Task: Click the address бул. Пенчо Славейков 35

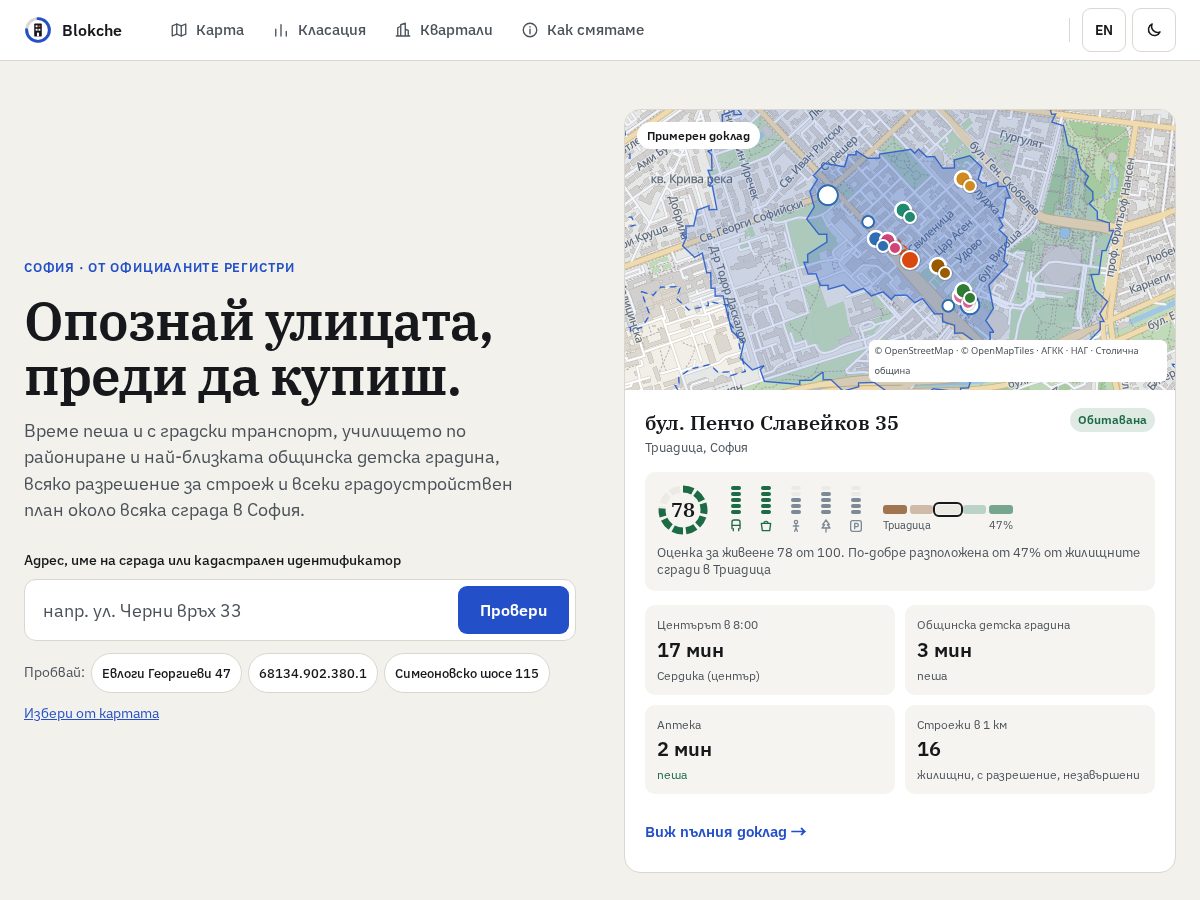Action: point(772,423)
